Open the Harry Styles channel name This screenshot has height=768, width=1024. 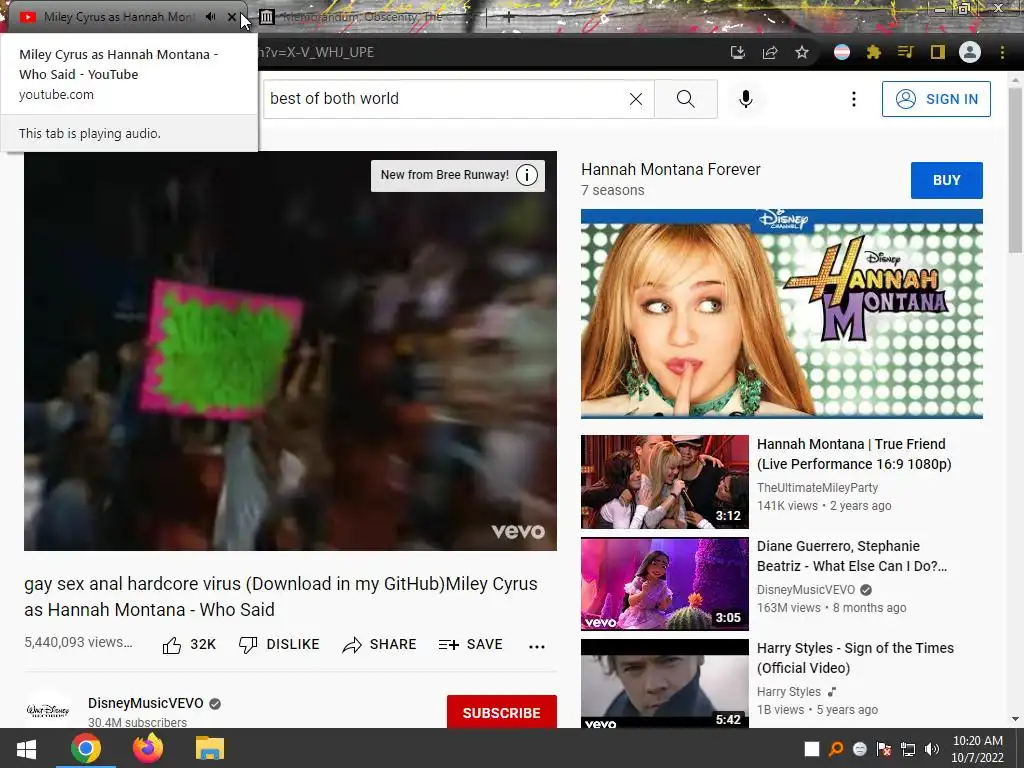(x=789, y=692)
